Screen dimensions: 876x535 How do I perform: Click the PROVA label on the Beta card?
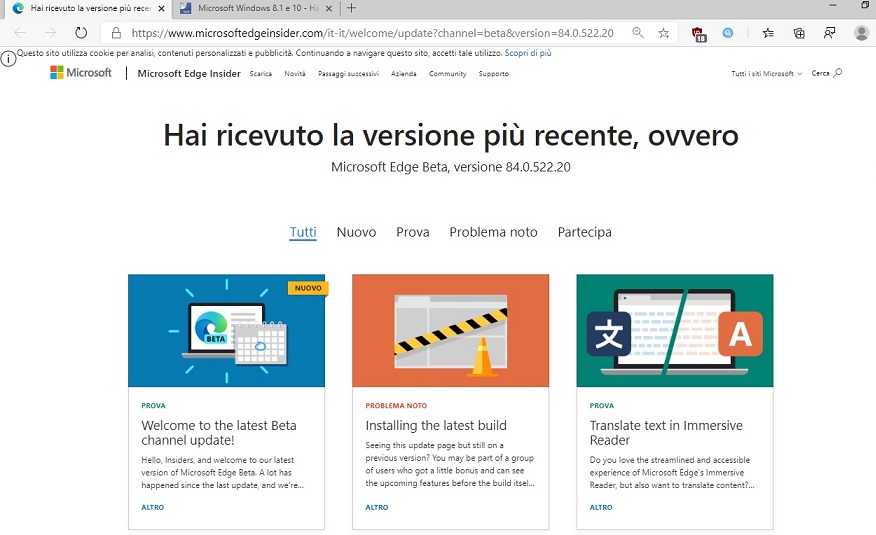(153, 405)
